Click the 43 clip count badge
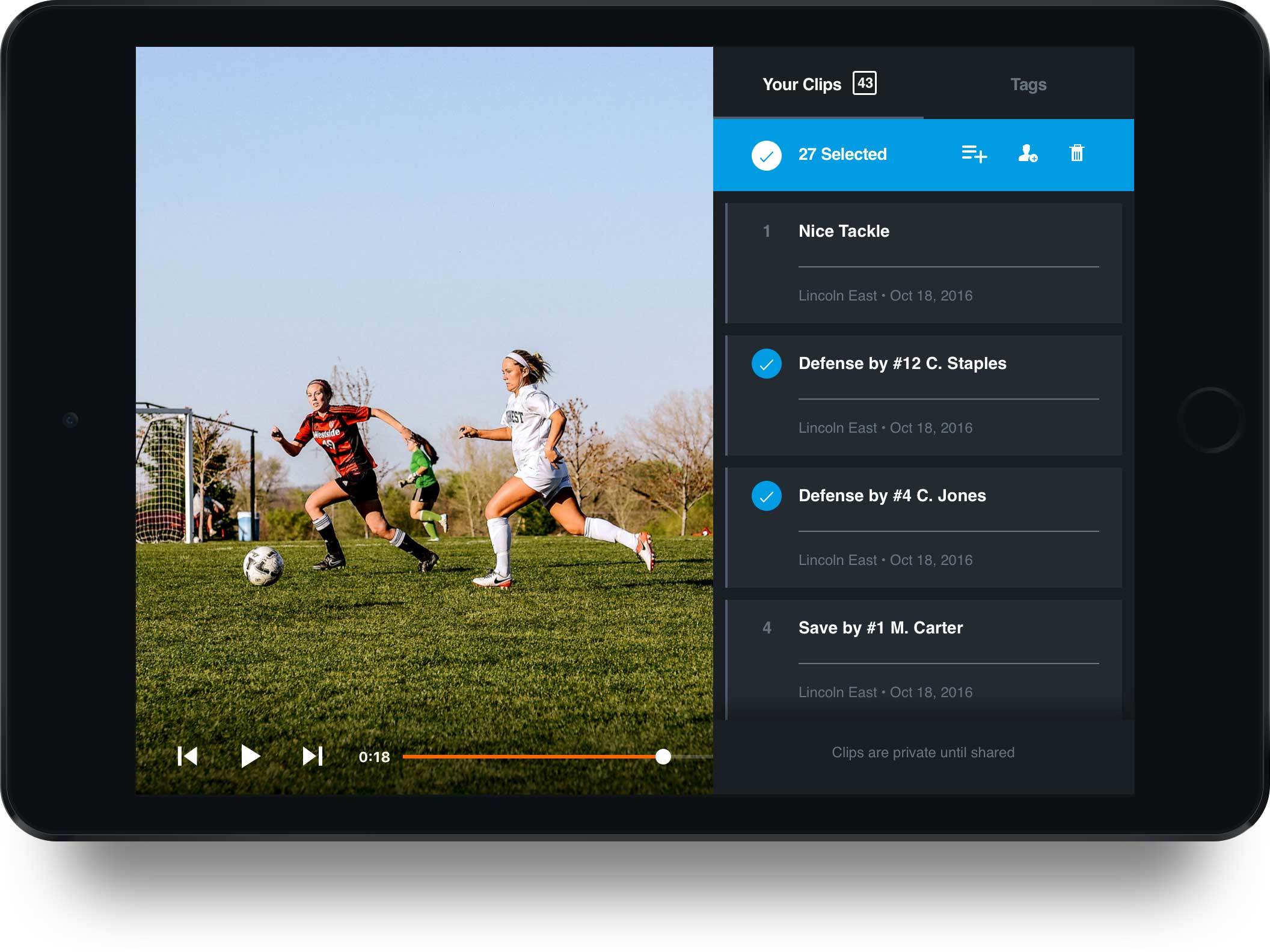The width and height of the screenshot is (1270, 952). point(864,84)
